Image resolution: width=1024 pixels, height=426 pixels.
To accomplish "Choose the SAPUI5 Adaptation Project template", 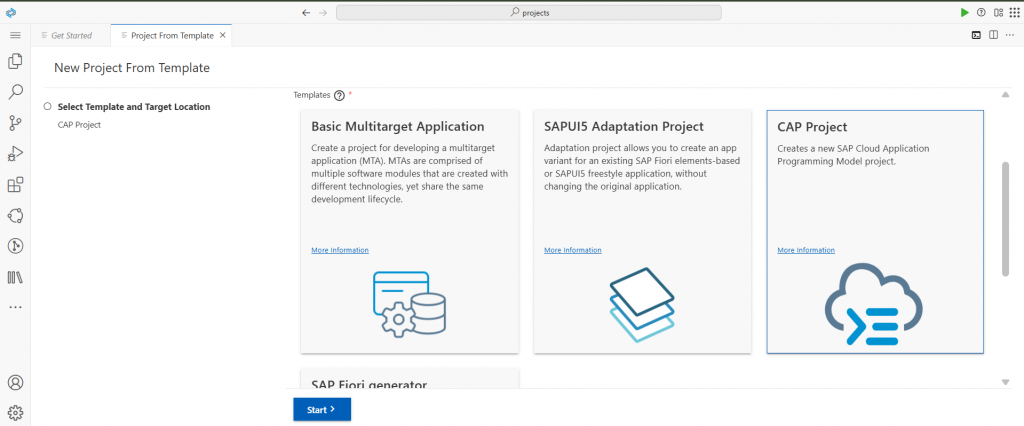I will [643, 232].
